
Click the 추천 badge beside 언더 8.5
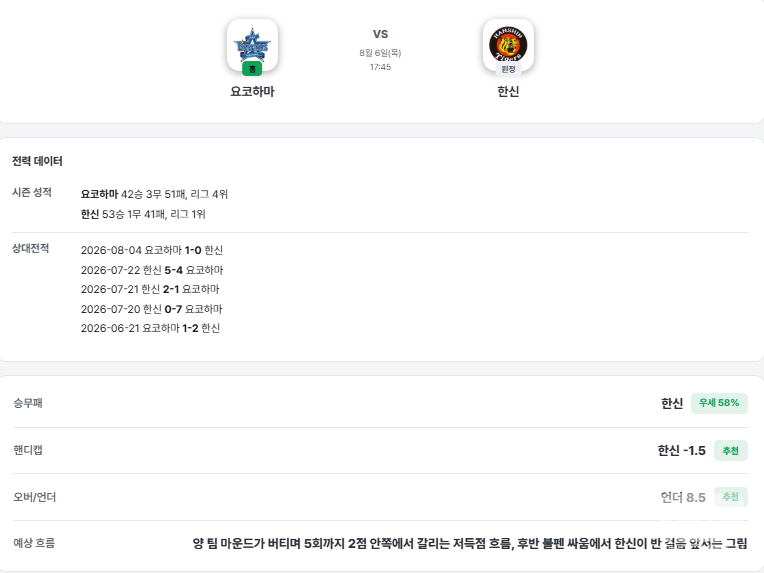click(731, 497)
